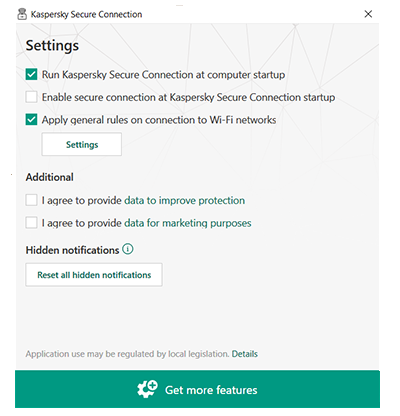Uncheck the run at computer startup checkbox
This screenshot has height=416, width=400.
[31, 74]
